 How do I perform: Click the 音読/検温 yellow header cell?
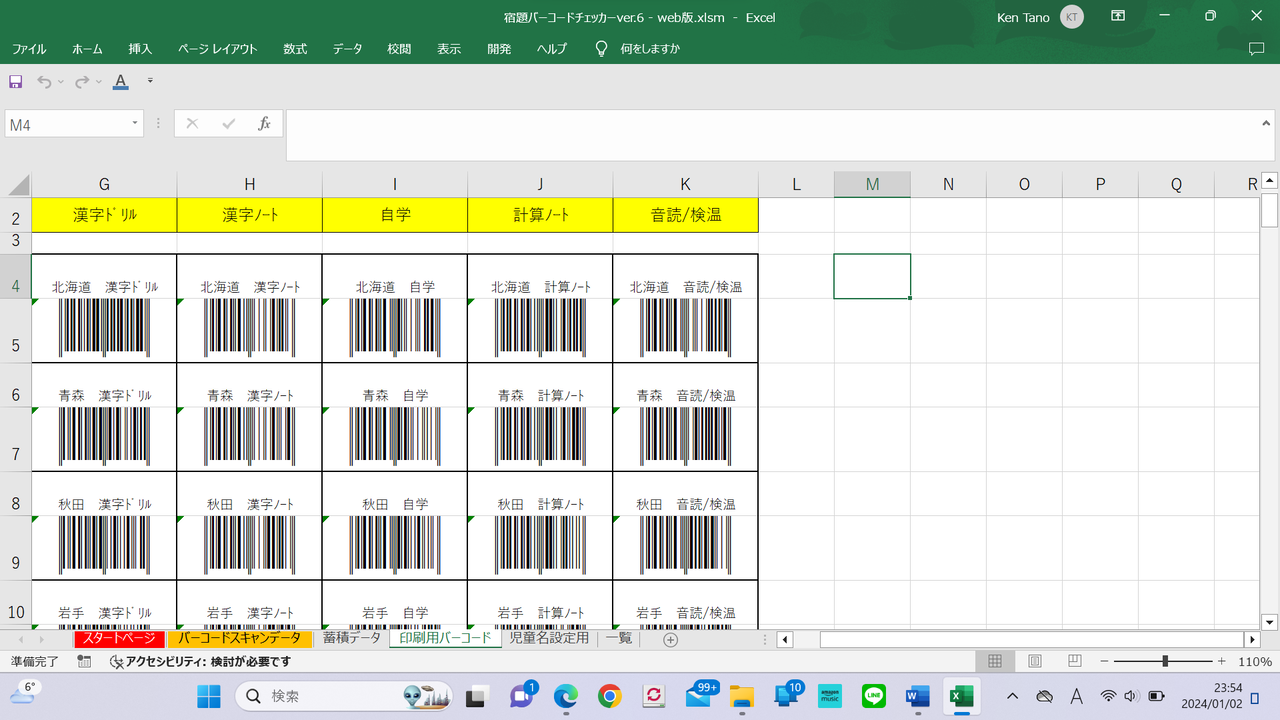tap(686, 215)
